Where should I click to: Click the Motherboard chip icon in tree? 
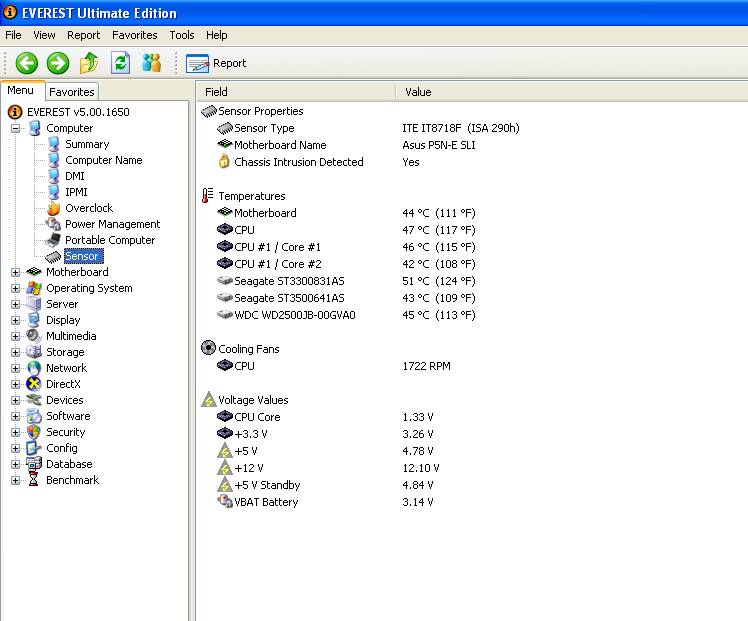click(34, 272)
